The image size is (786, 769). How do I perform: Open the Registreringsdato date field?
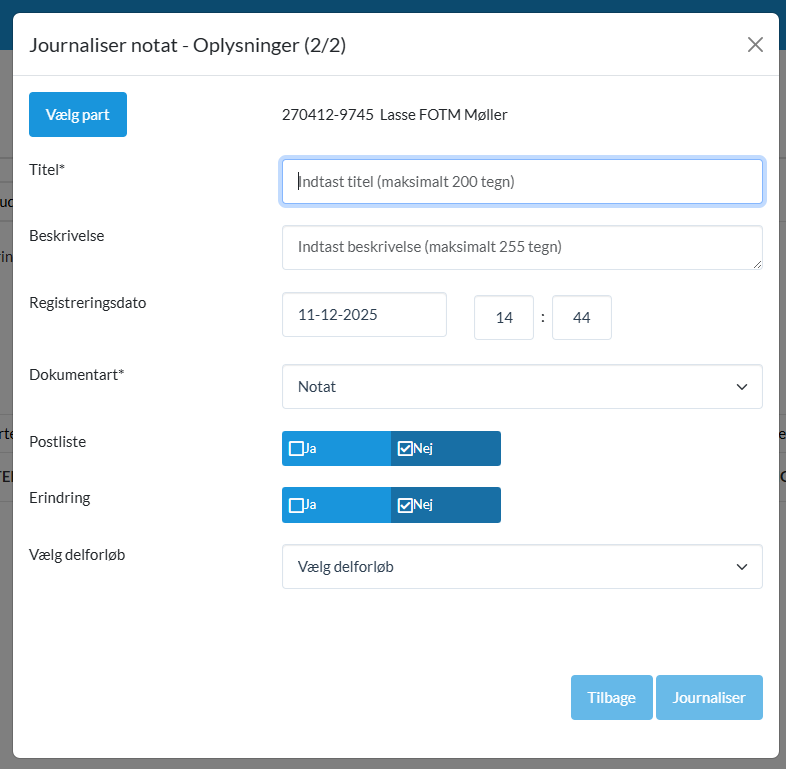point(364,315)
